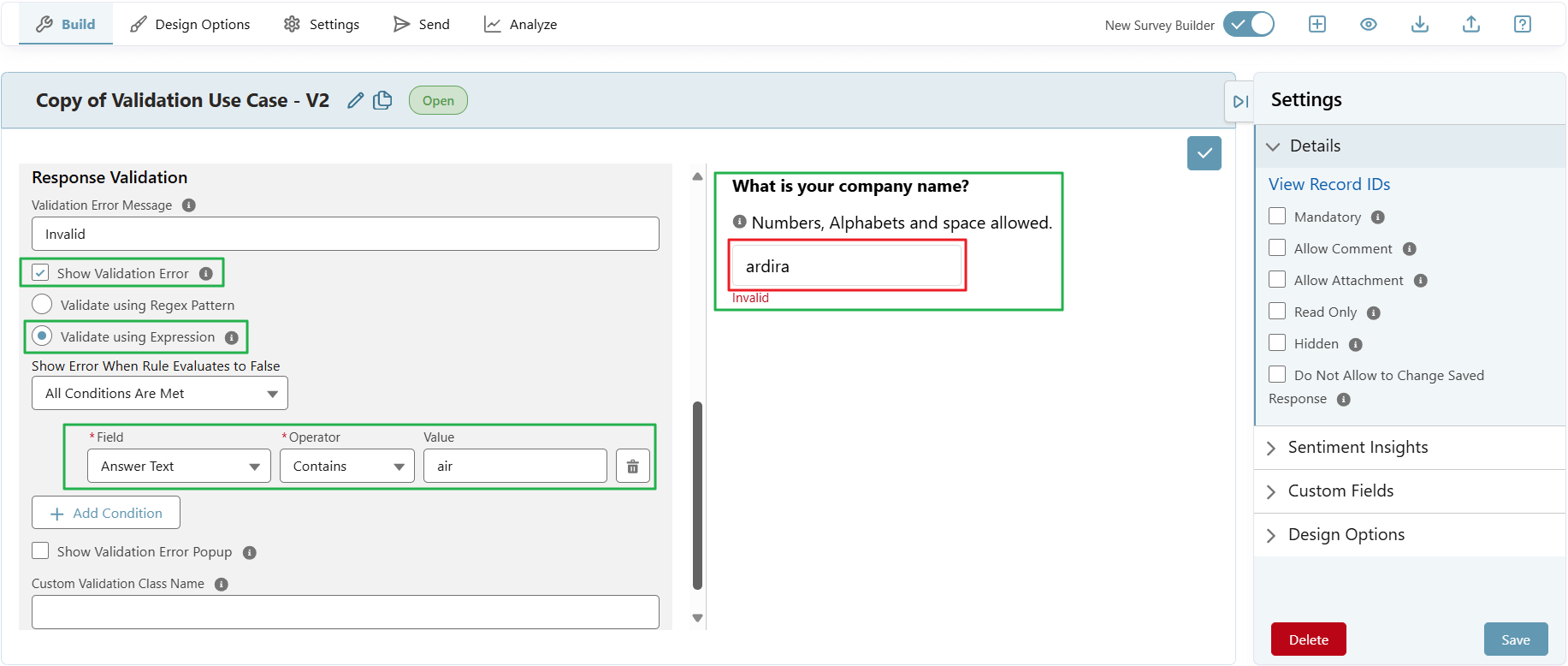This screenshot has width=1568, height=666.
Task: Click the Add Condition button
Action: [106, 513]
